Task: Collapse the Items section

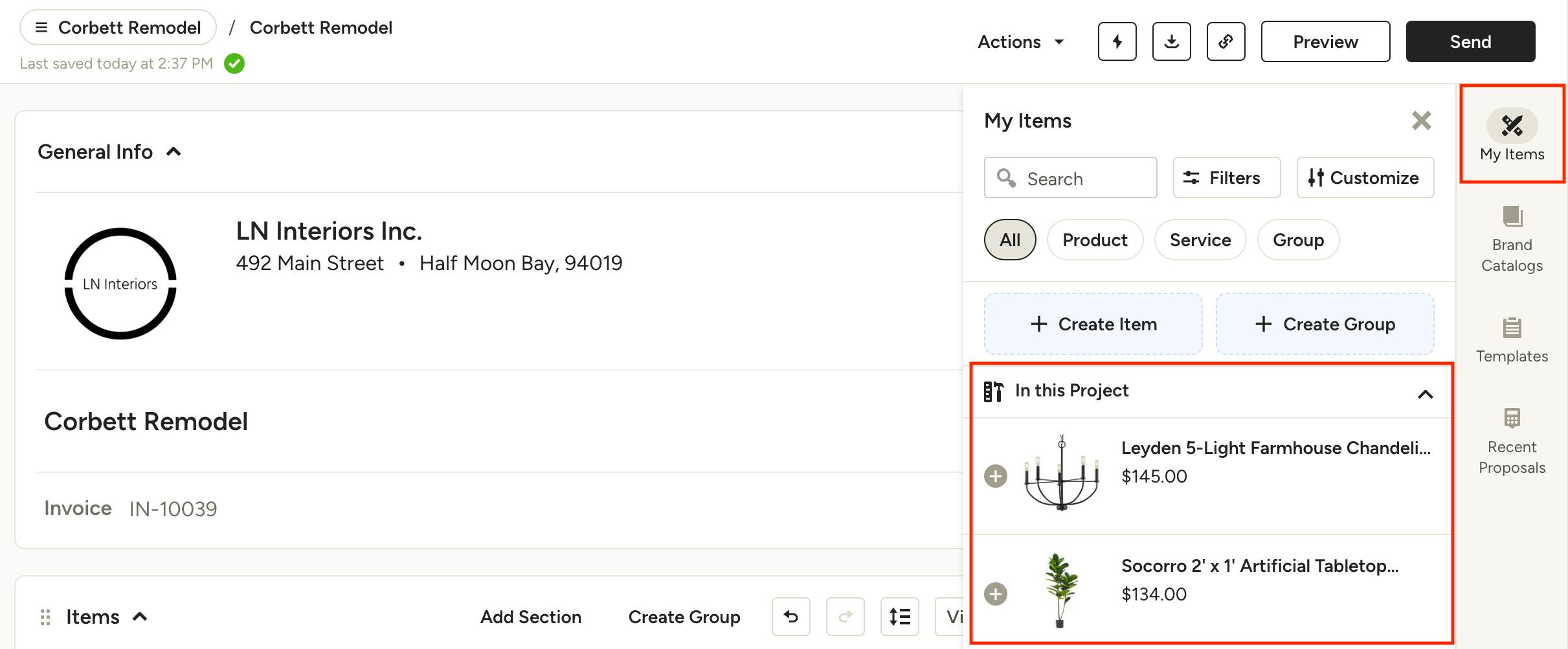Action: point(140,617)
